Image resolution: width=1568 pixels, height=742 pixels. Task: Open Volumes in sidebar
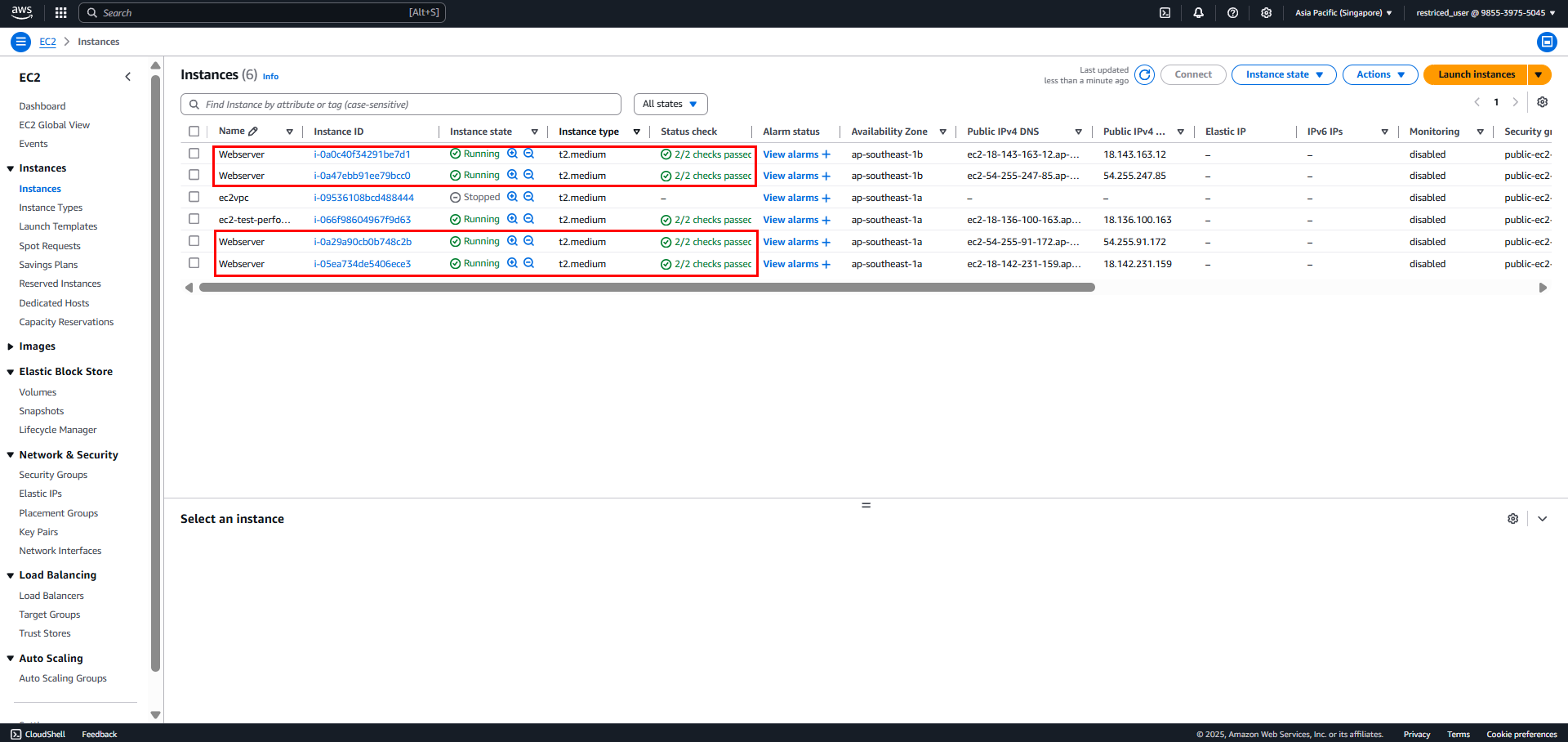point(38,392)
